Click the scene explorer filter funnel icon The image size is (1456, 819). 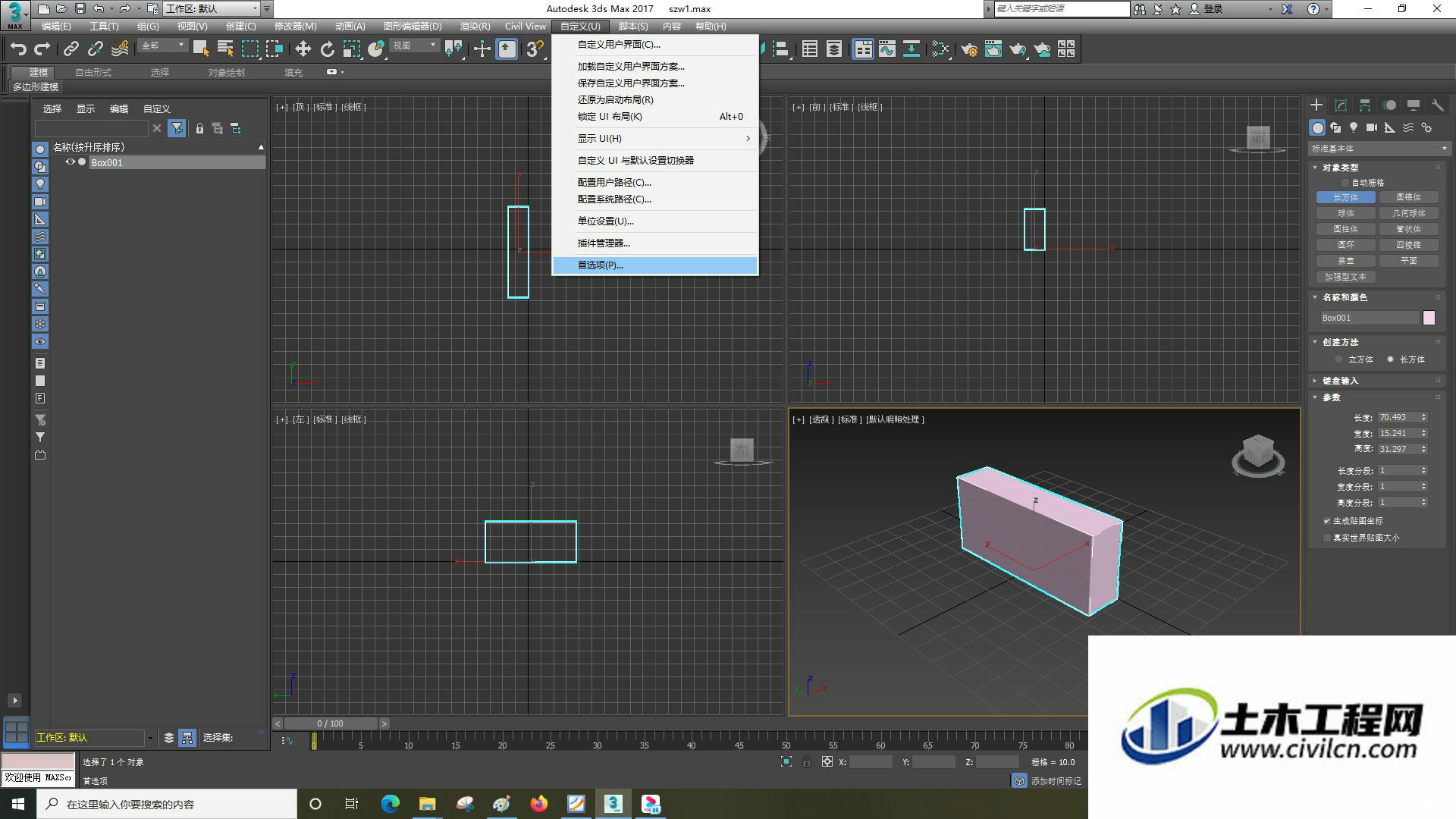(177, 128)
